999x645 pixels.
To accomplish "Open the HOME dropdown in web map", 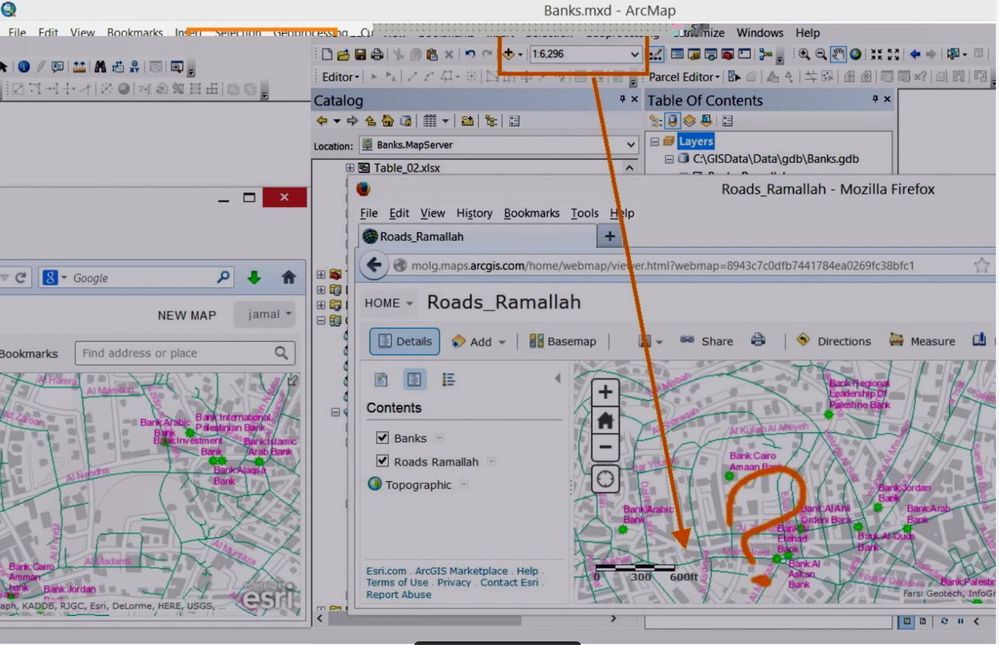I will 389,303.
